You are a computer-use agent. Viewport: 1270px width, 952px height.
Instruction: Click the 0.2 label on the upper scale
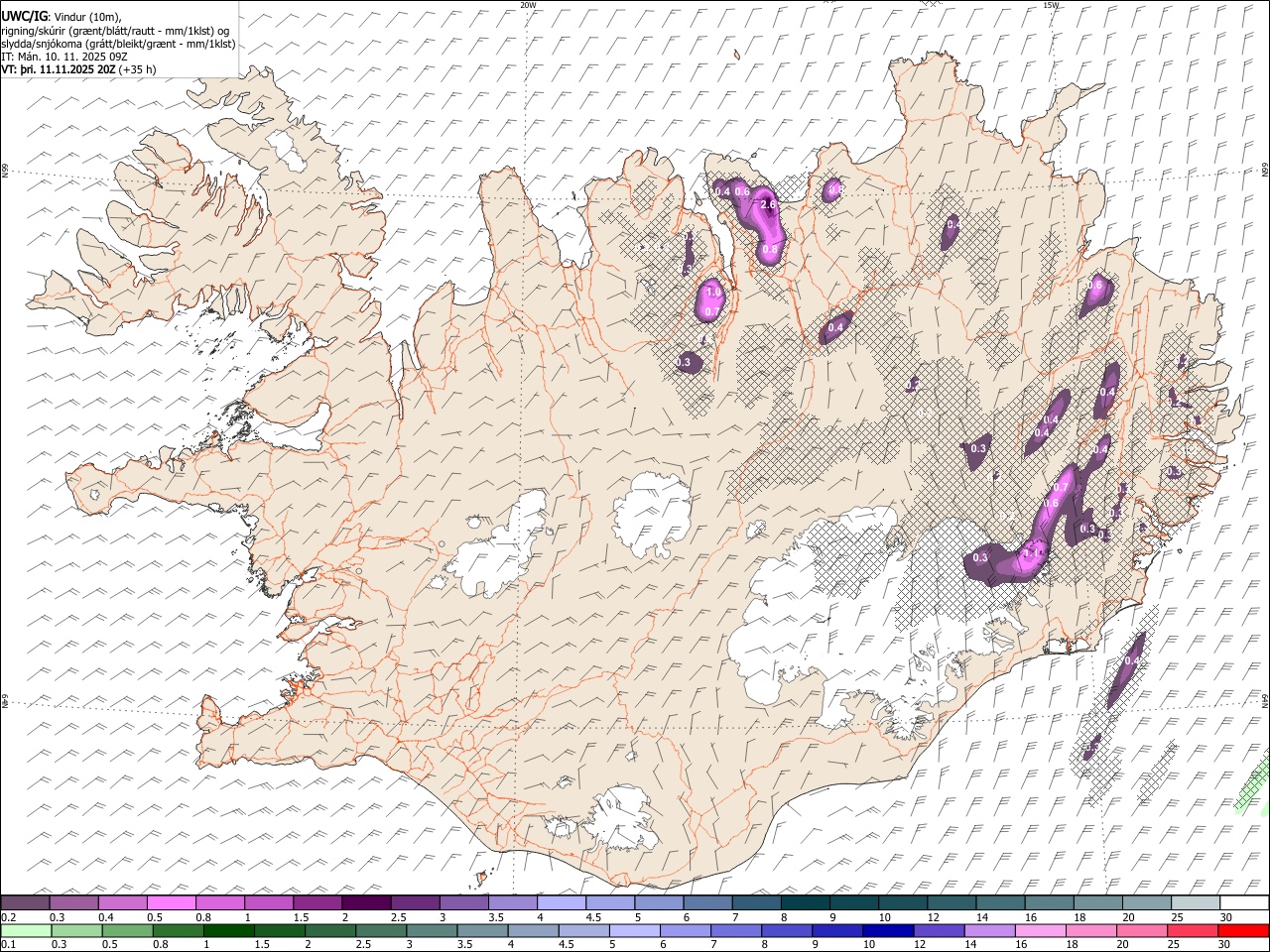tap(8, 917)
